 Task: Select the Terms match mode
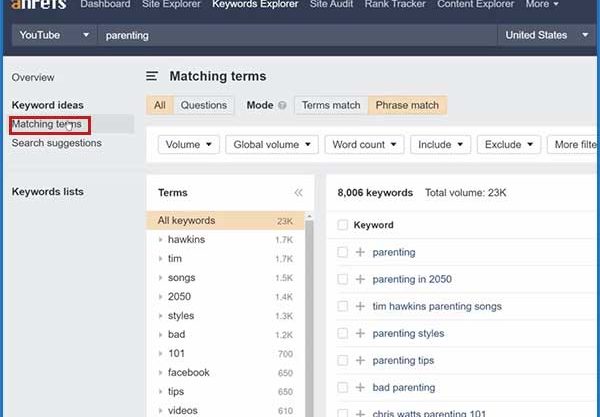coord(331,105)
